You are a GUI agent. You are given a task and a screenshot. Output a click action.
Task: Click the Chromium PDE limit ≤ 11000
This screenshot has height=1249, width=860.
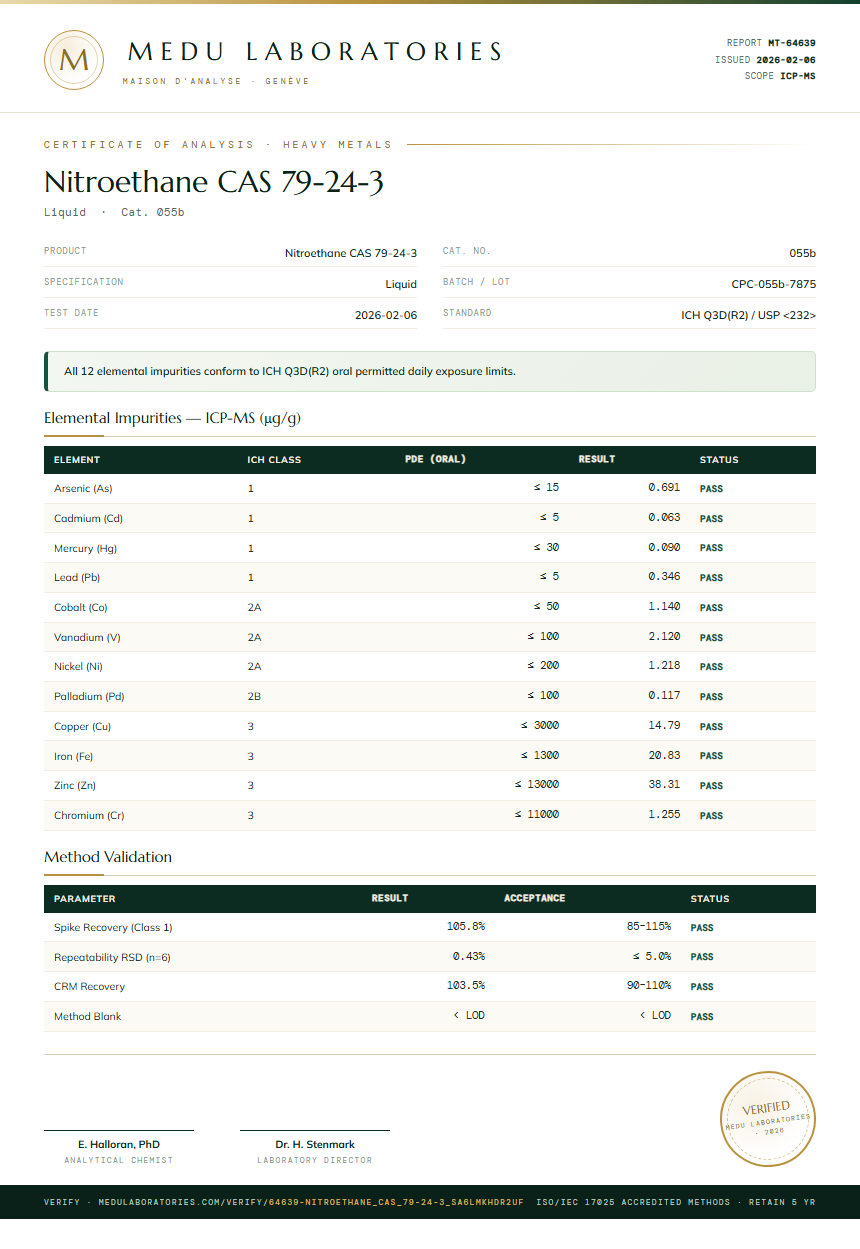(x=537, y=815)
